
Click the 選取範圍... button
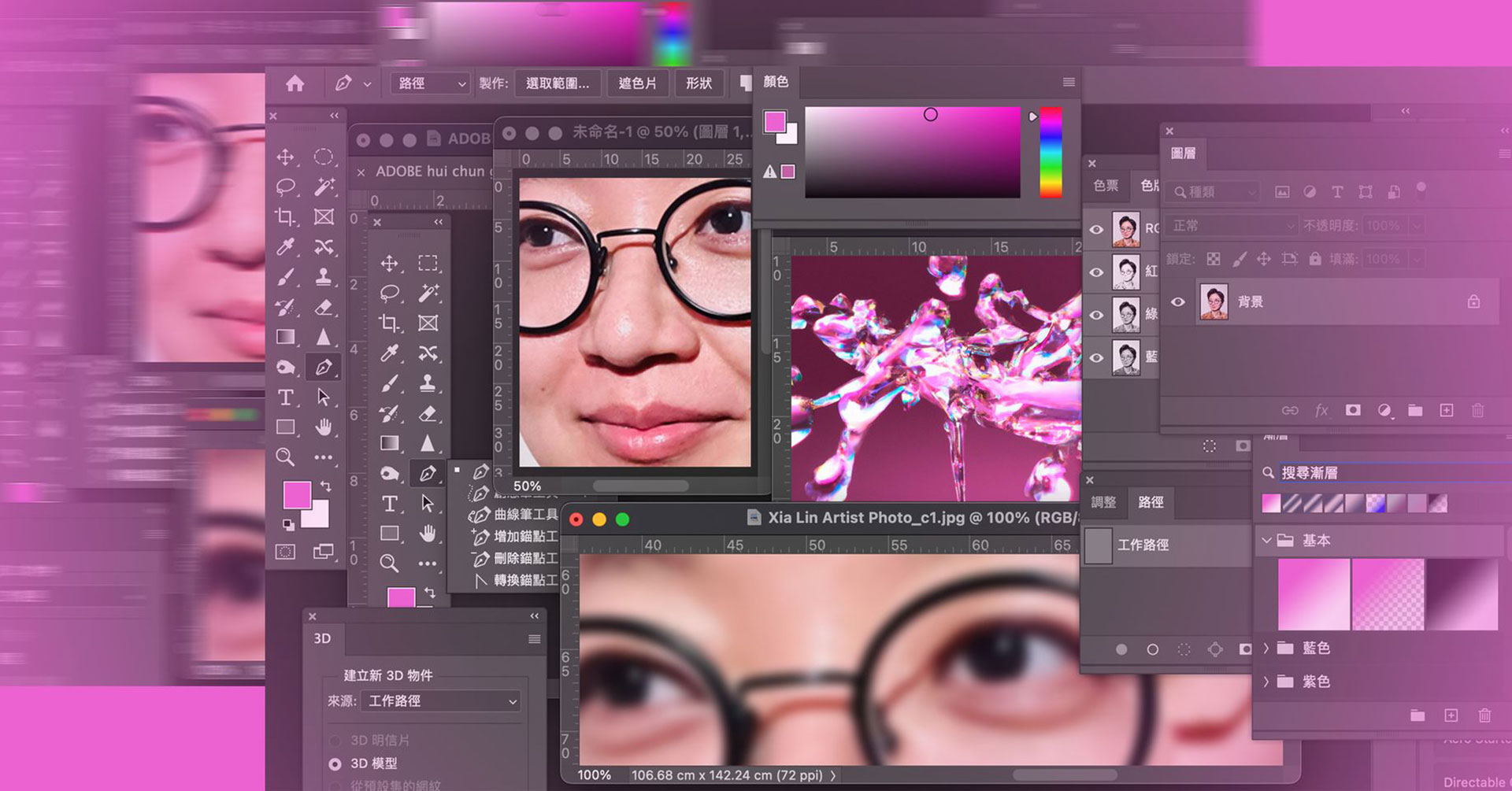coord(558,83)
